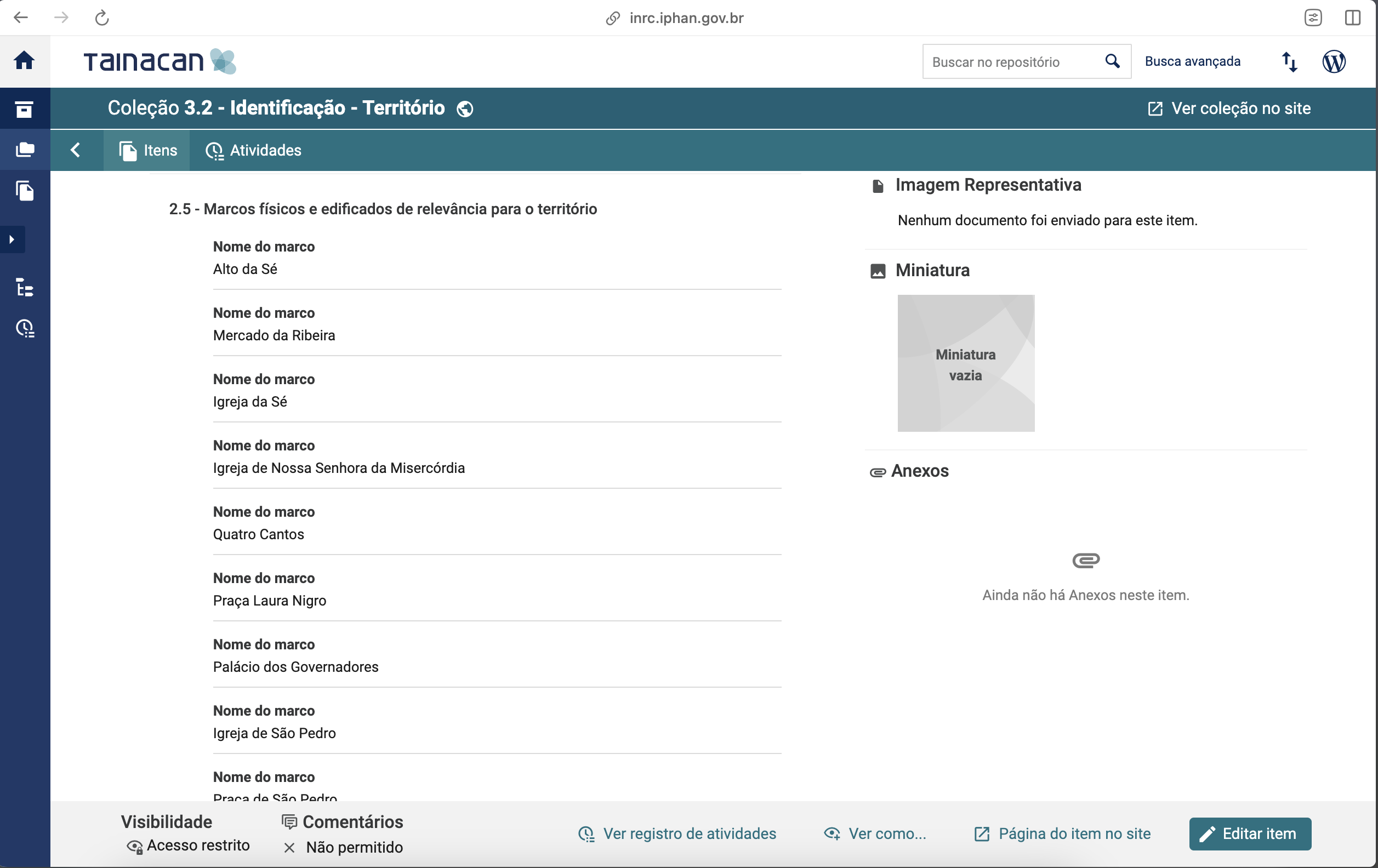Click the search magnifier icon
Screen dimensions: 1378x868
[1113, 61]
